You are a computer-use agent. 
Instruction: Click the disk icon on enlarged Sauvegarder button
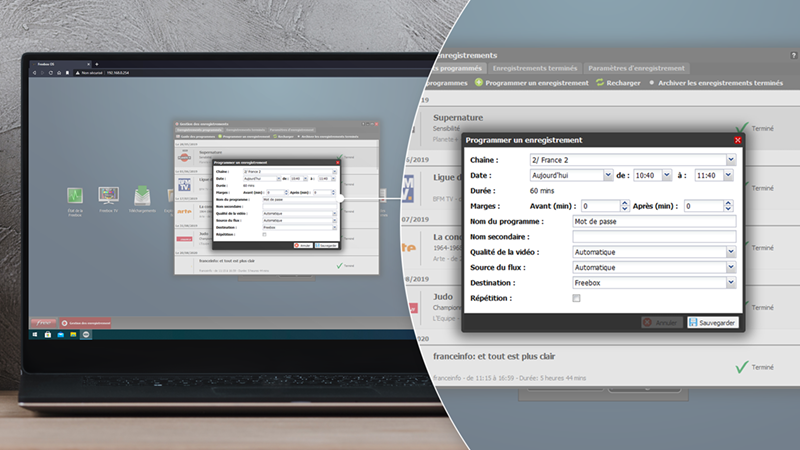pyautogui.click(x=693, y=322)
